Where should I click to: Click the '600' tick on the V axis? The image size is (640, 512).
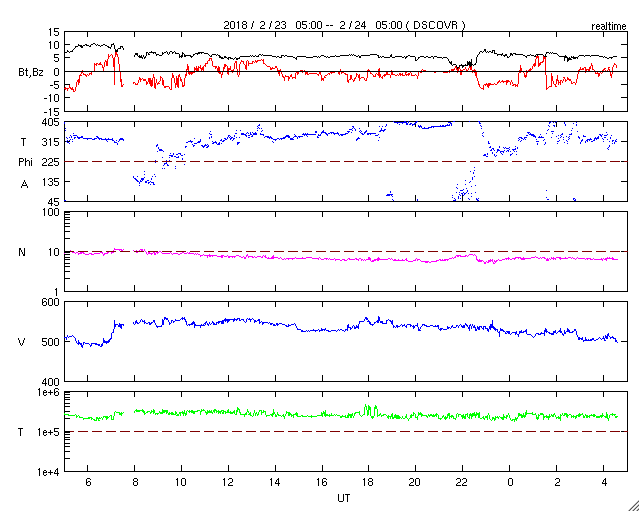(x=51, y=302)
